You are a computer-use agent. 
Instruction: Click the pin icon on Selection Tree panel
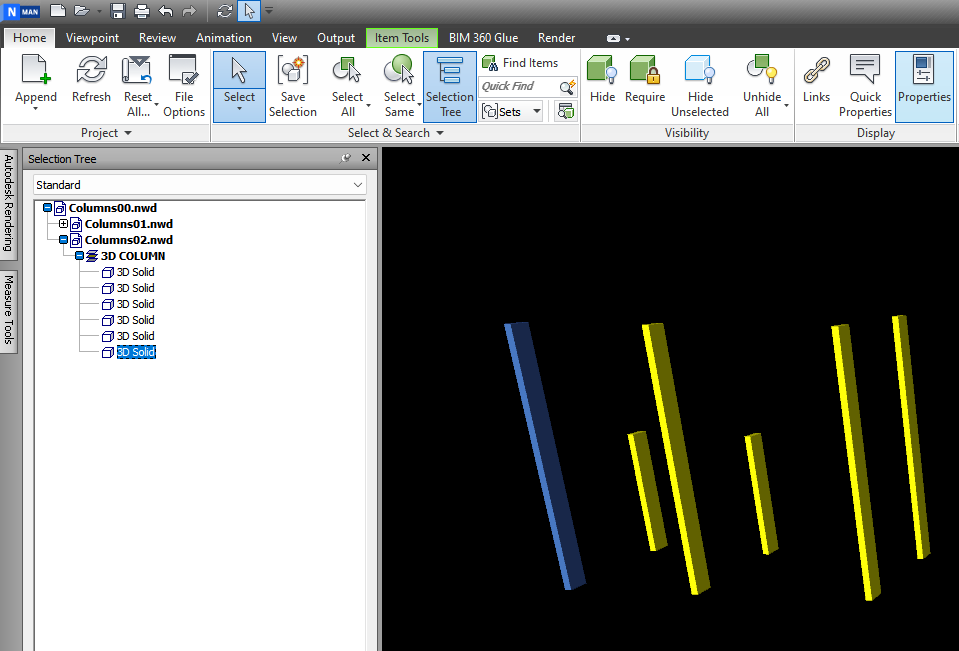(x=346, y=158)
